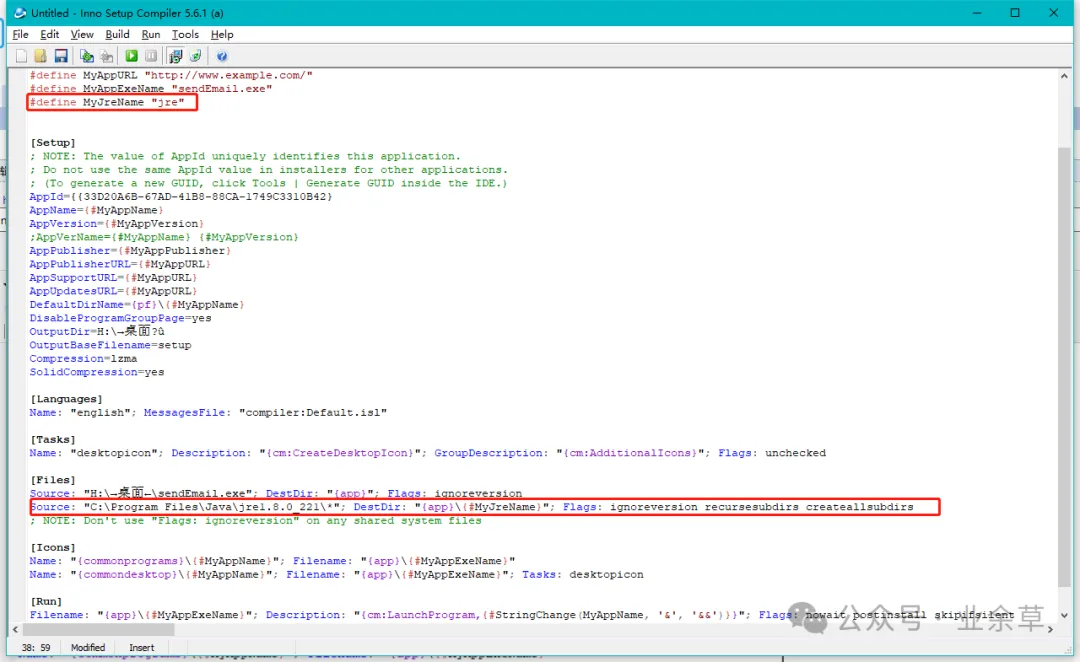Click the 'NOTE: The value of AppId' comment
Viewport: 1080px width, 662px height.
click(x=245, y=156)
